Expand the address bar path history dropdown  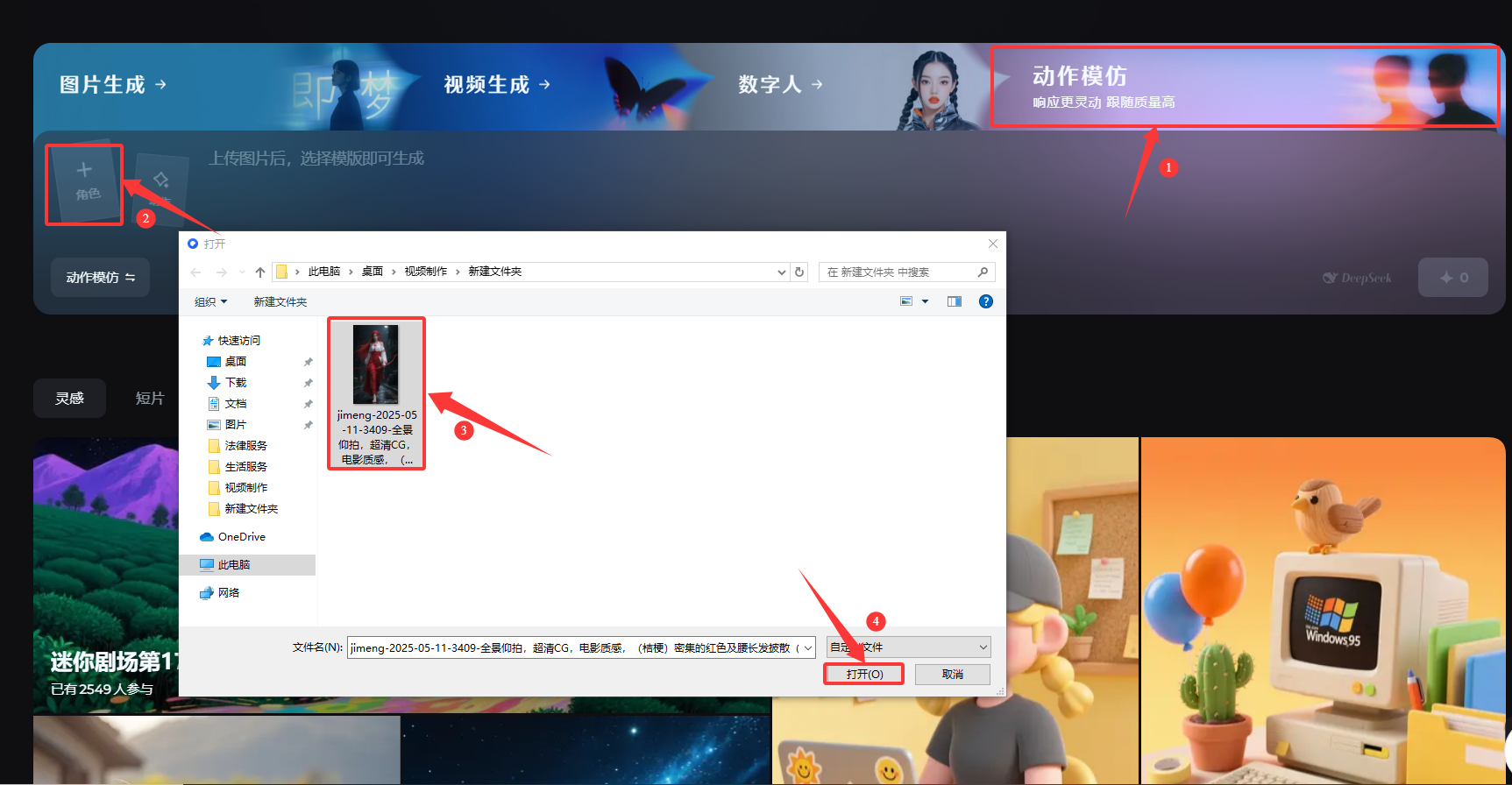point(781,272)
